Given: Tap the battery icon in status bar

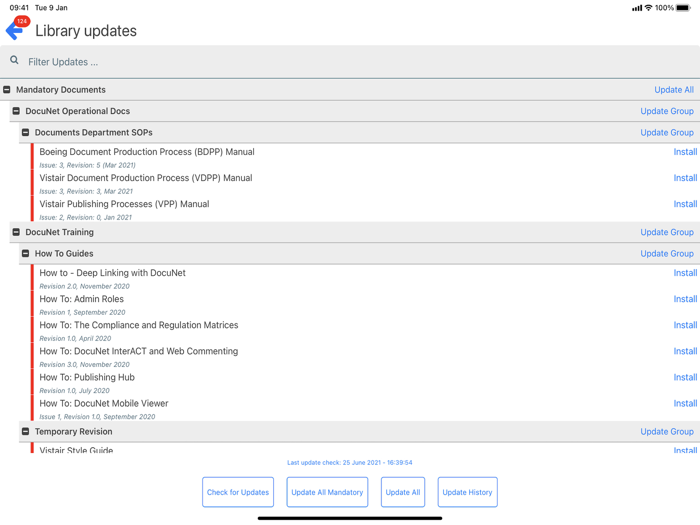Looking at the screenshot, I should click(x=683, y=8).
